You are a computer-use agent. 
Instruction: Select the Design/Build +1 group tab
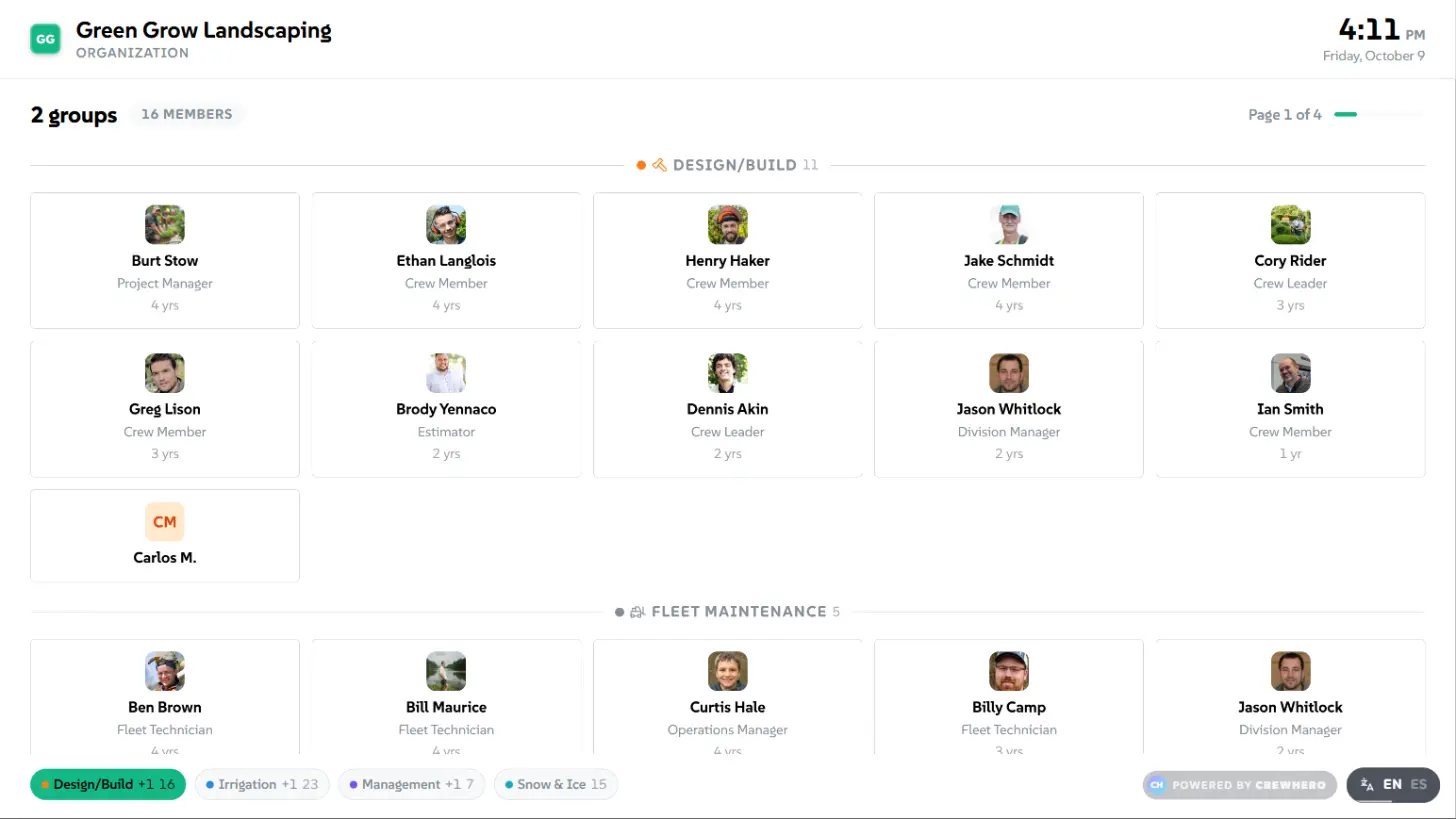pyautogui.click(x=108, y=785)
